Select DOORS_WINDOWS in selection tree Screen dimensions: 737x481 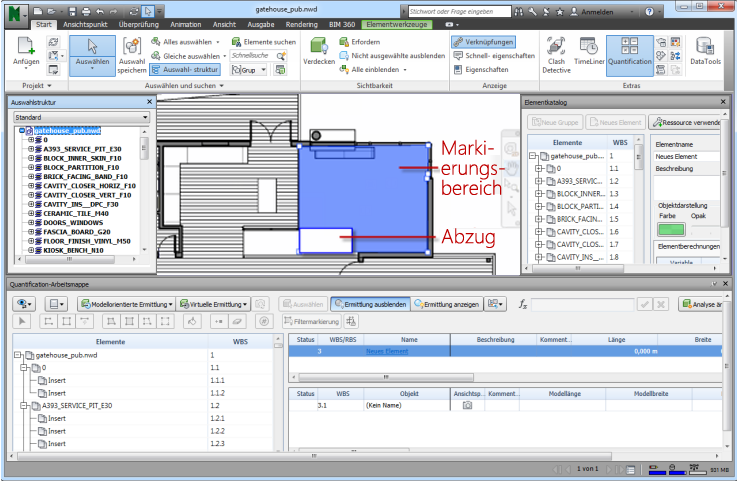pyautogui.click(x=73, y=223)
